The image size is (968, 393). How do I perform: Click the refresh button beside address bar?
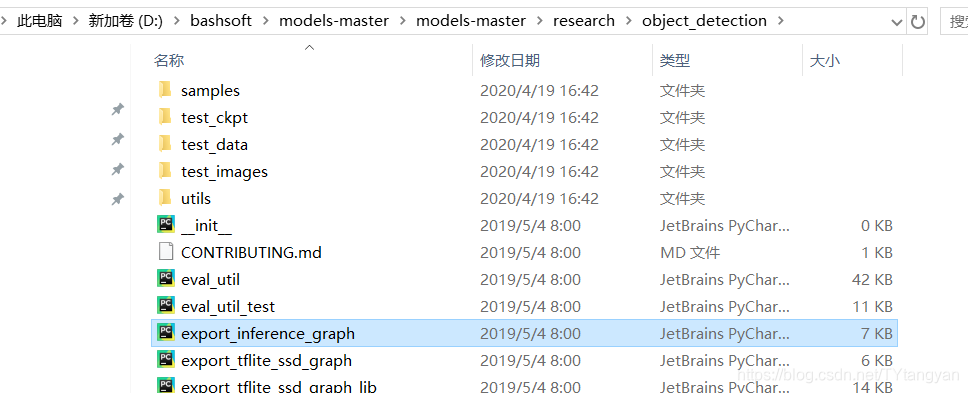coord(918,22)
